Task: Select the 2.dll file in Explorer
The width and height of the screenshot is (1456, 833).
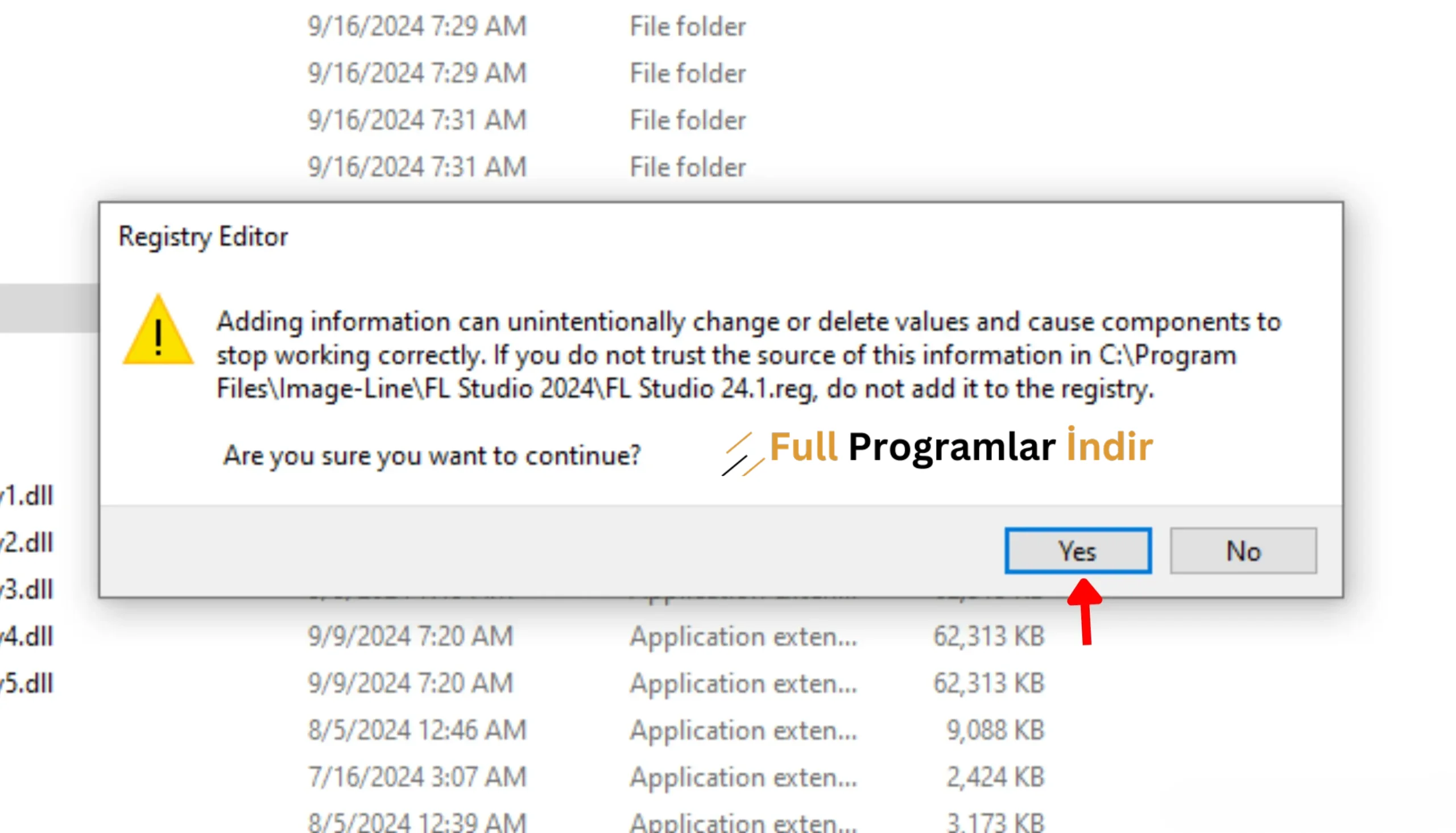Action: click(26, 542)
